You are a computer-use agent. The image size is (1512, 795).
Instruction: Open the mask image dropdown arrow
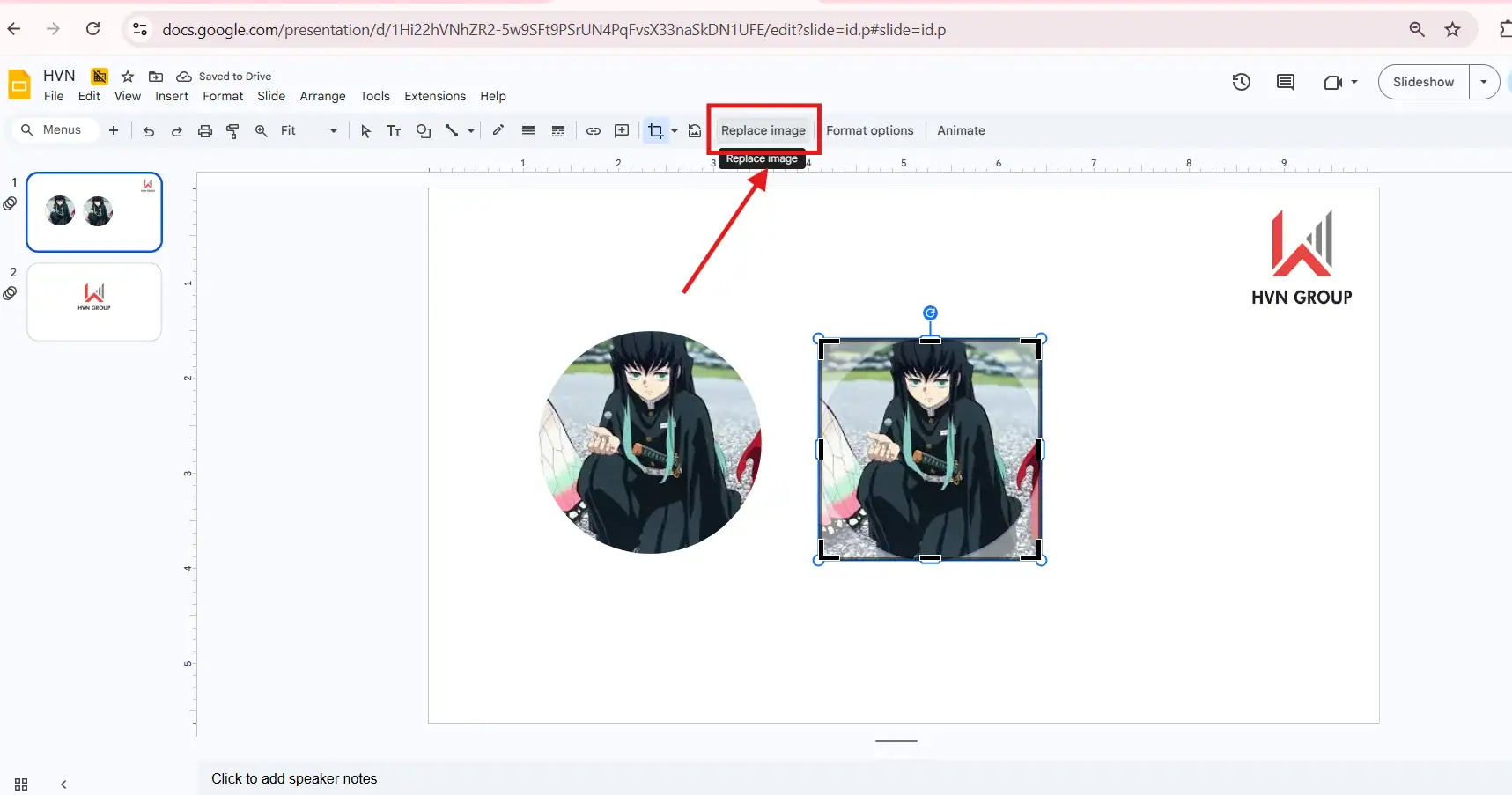pos(675,131)
